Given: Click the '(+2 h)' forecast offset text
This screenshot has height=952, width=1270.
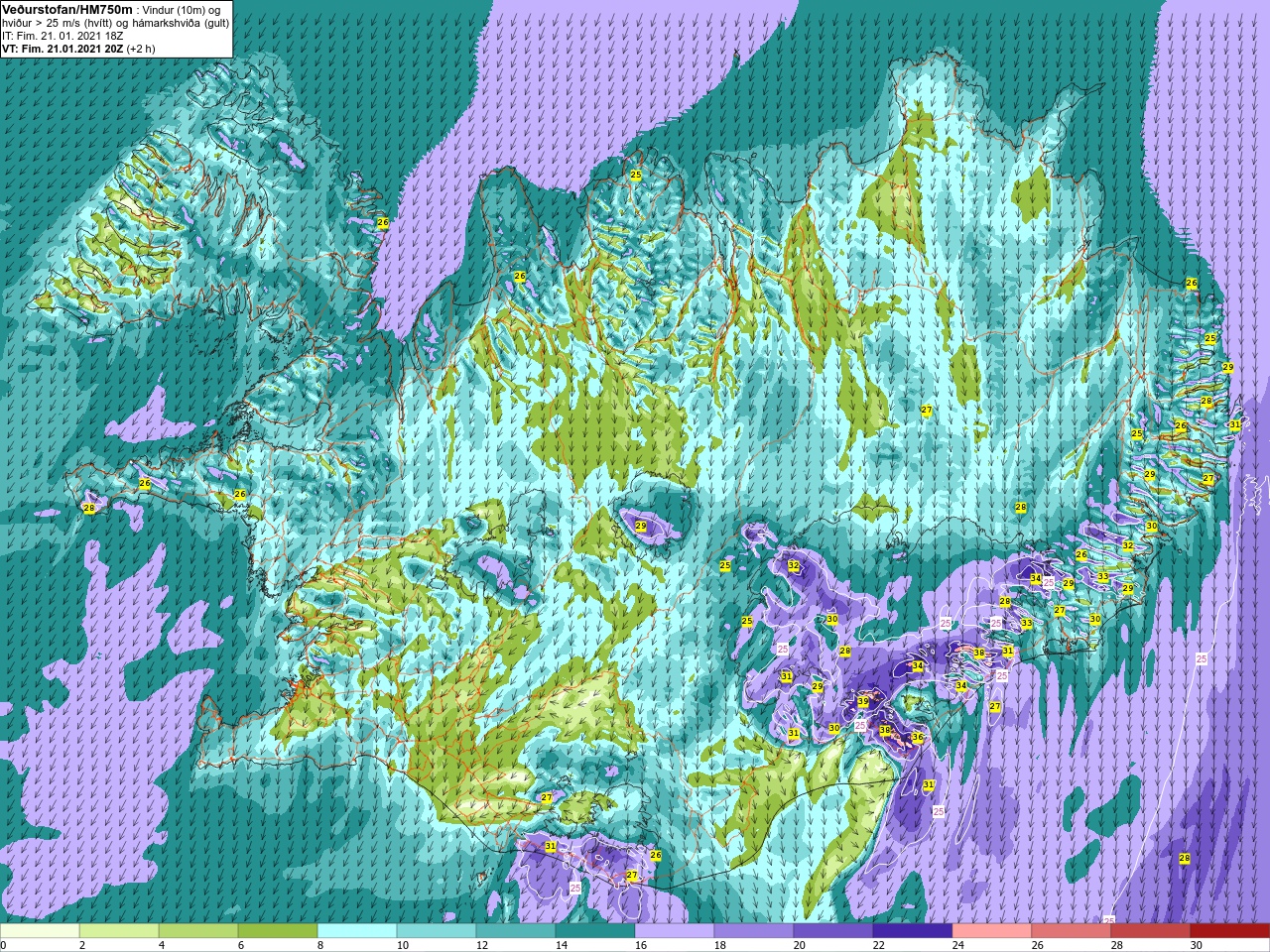Looking at the screenshot, I should 141,48.
